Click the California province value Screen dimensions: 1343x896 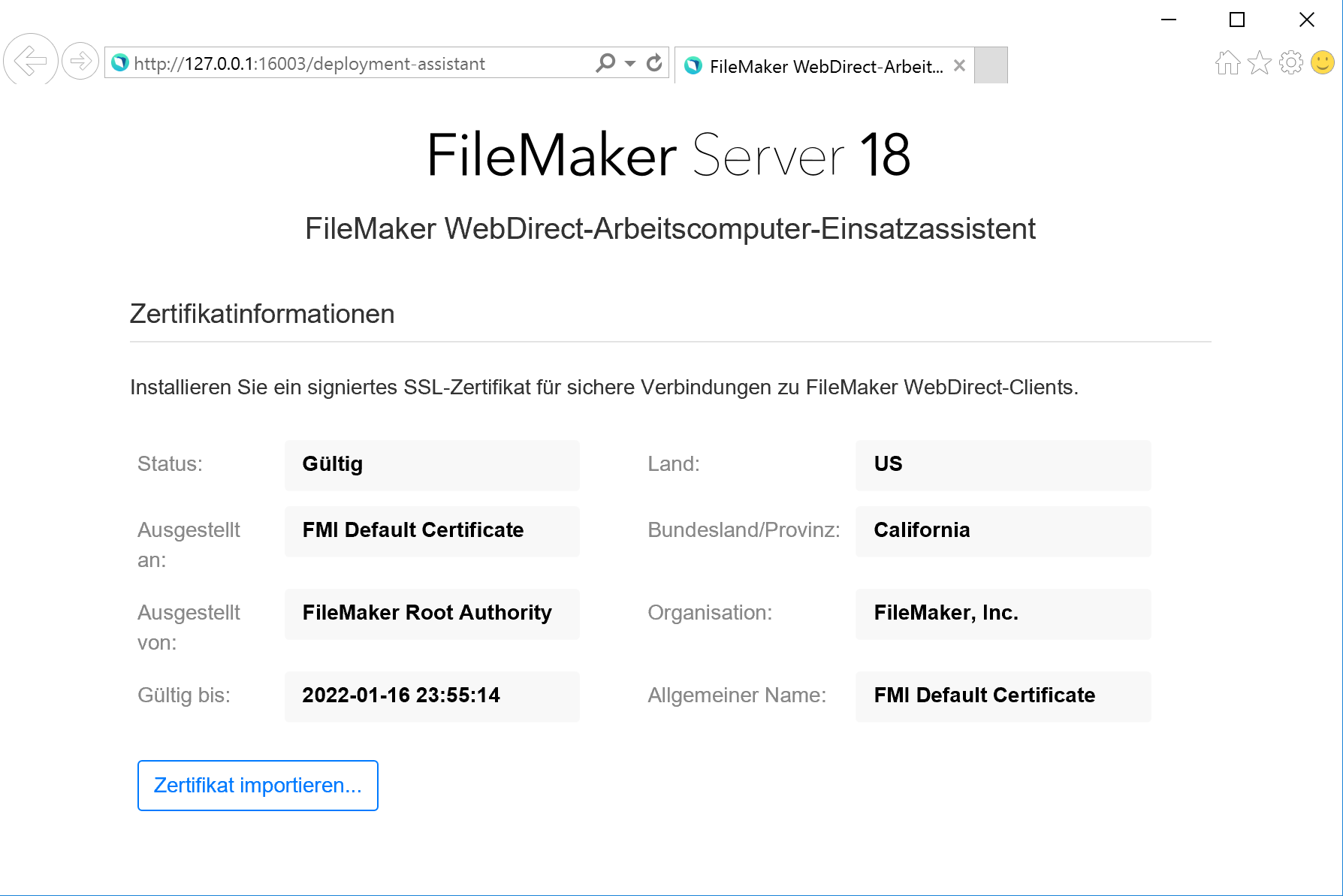(x=1003, y=531)
